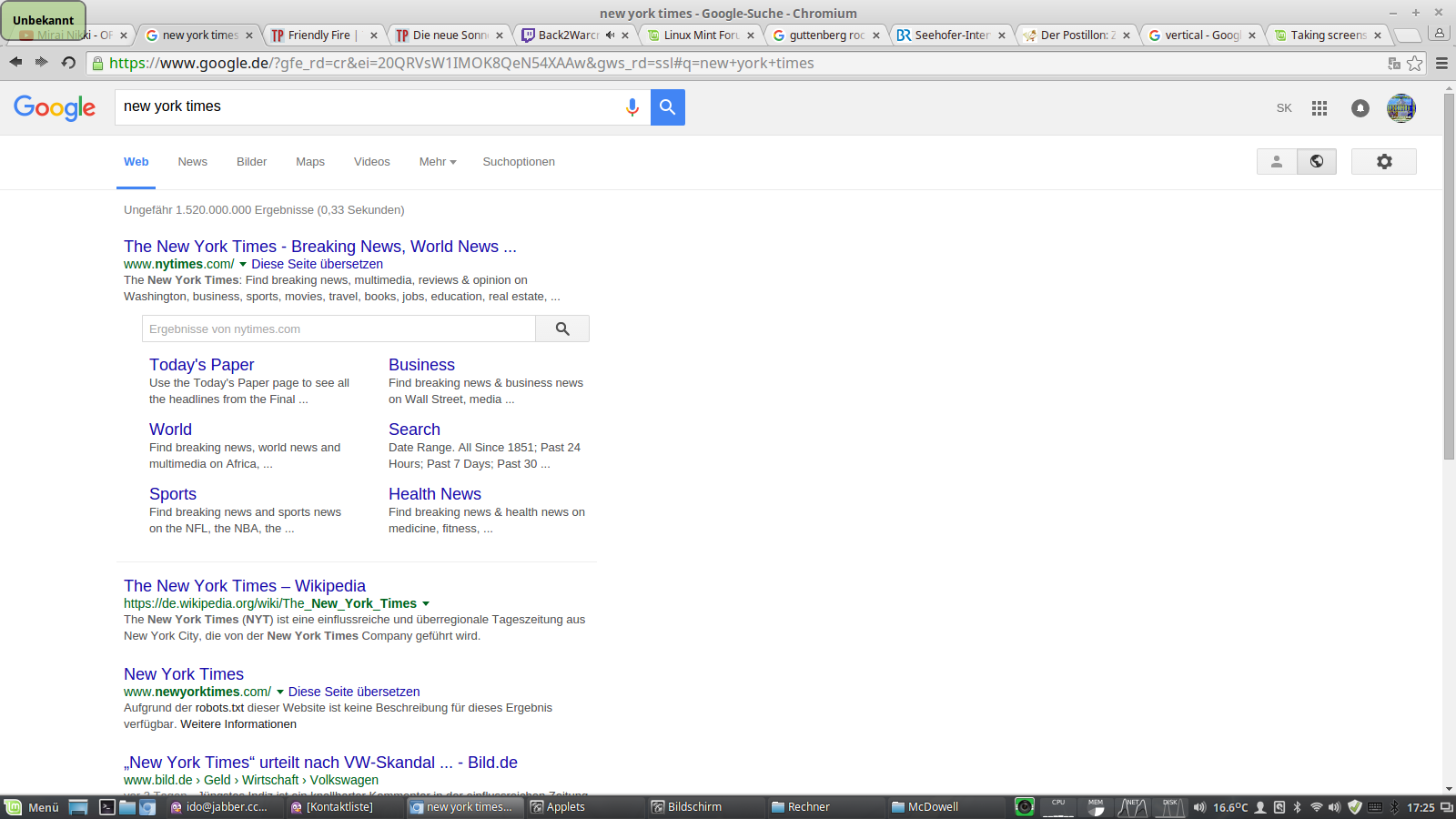This screenshot has width=1456, height=819.
Task: Open the keyboard layout applet
Action: 1375,807
